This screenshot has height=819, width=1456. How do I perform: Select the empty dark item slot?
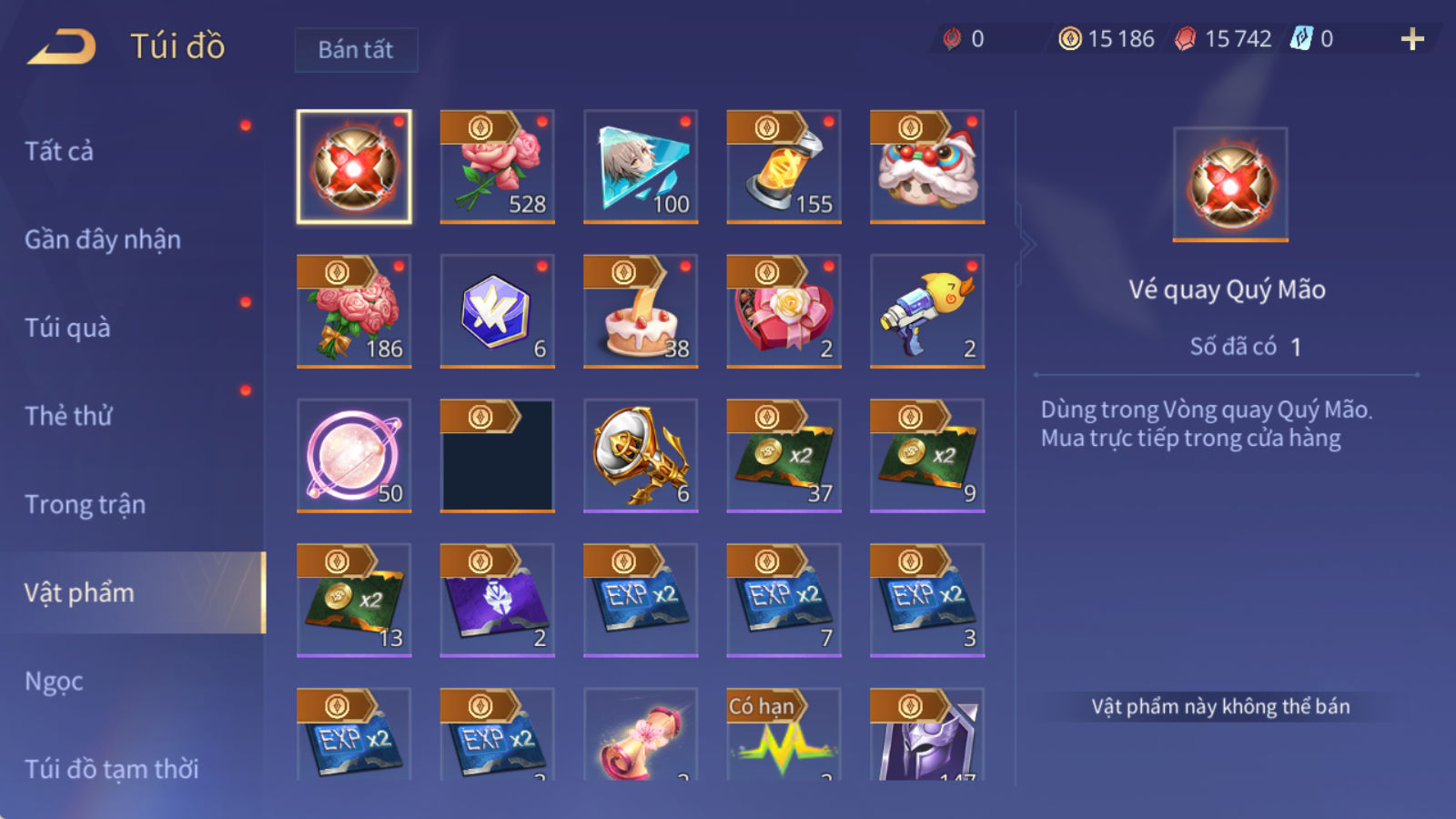click(497, 456)
